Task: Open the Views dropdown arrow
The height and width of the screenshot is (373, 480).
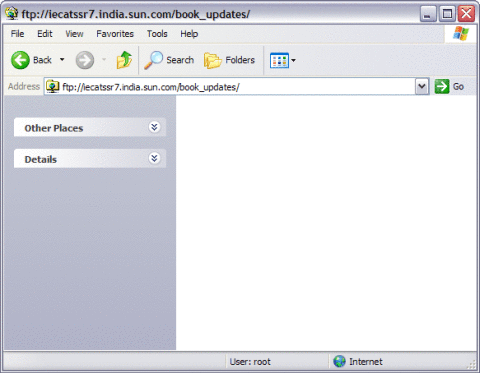Action: tap(293, 60)
